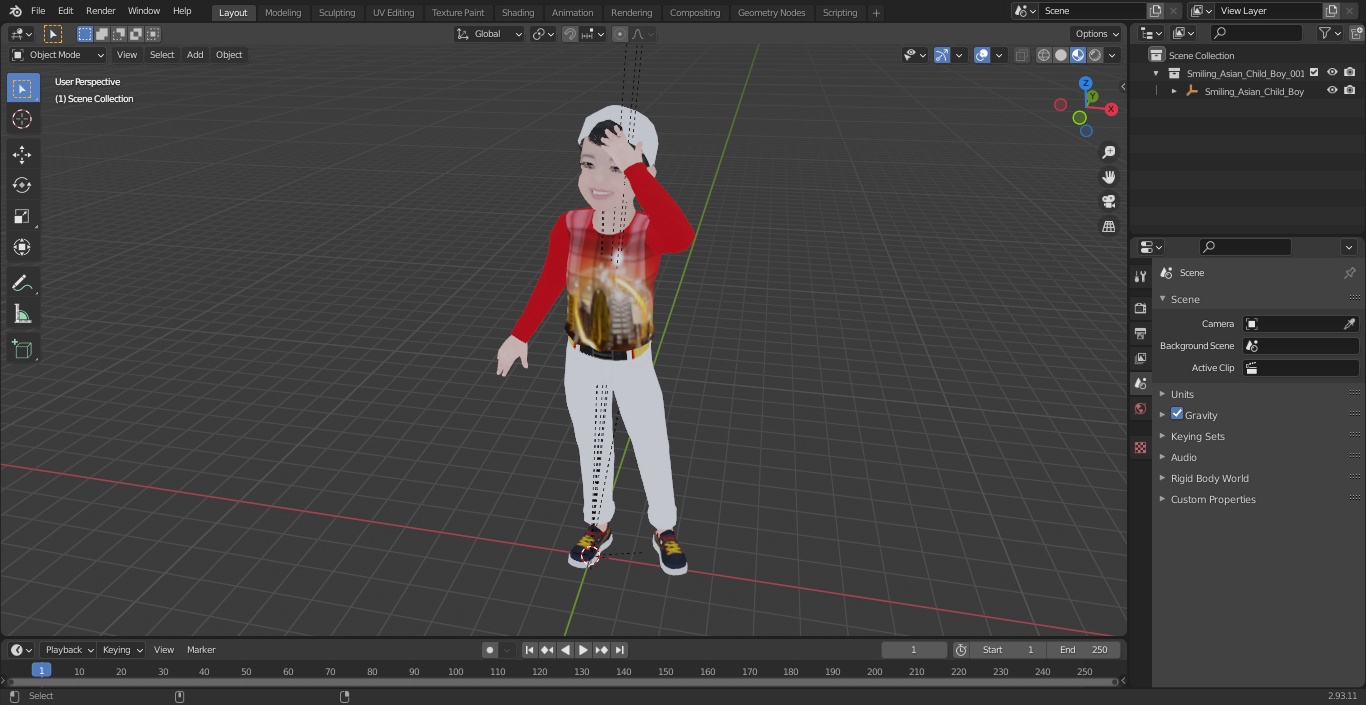The image size is (1366, 705).
Task: Select the Rotate tool
Action: tap(22, 185)
